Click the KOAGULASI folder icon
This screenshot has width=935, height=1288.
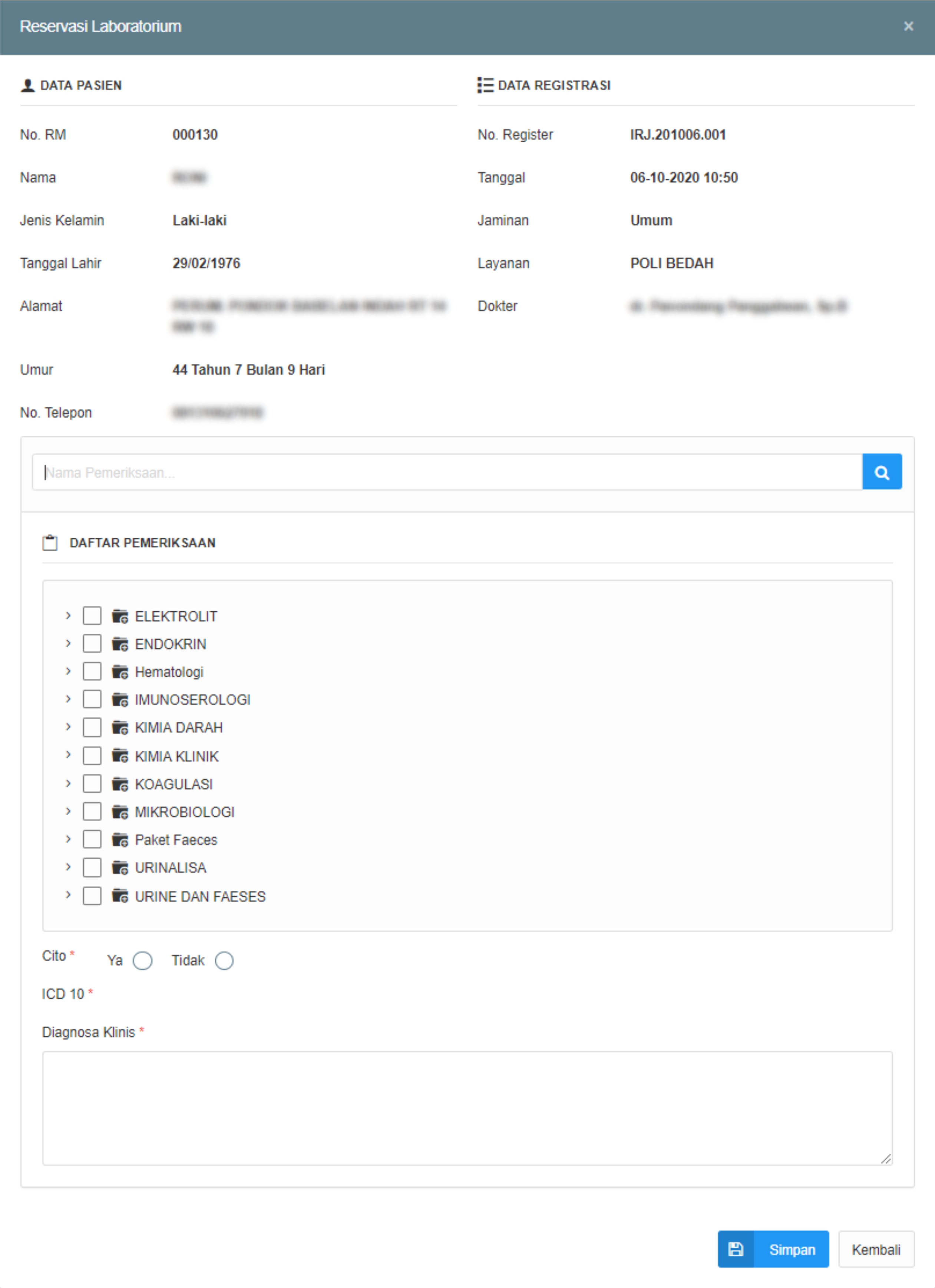coord(120,784)
